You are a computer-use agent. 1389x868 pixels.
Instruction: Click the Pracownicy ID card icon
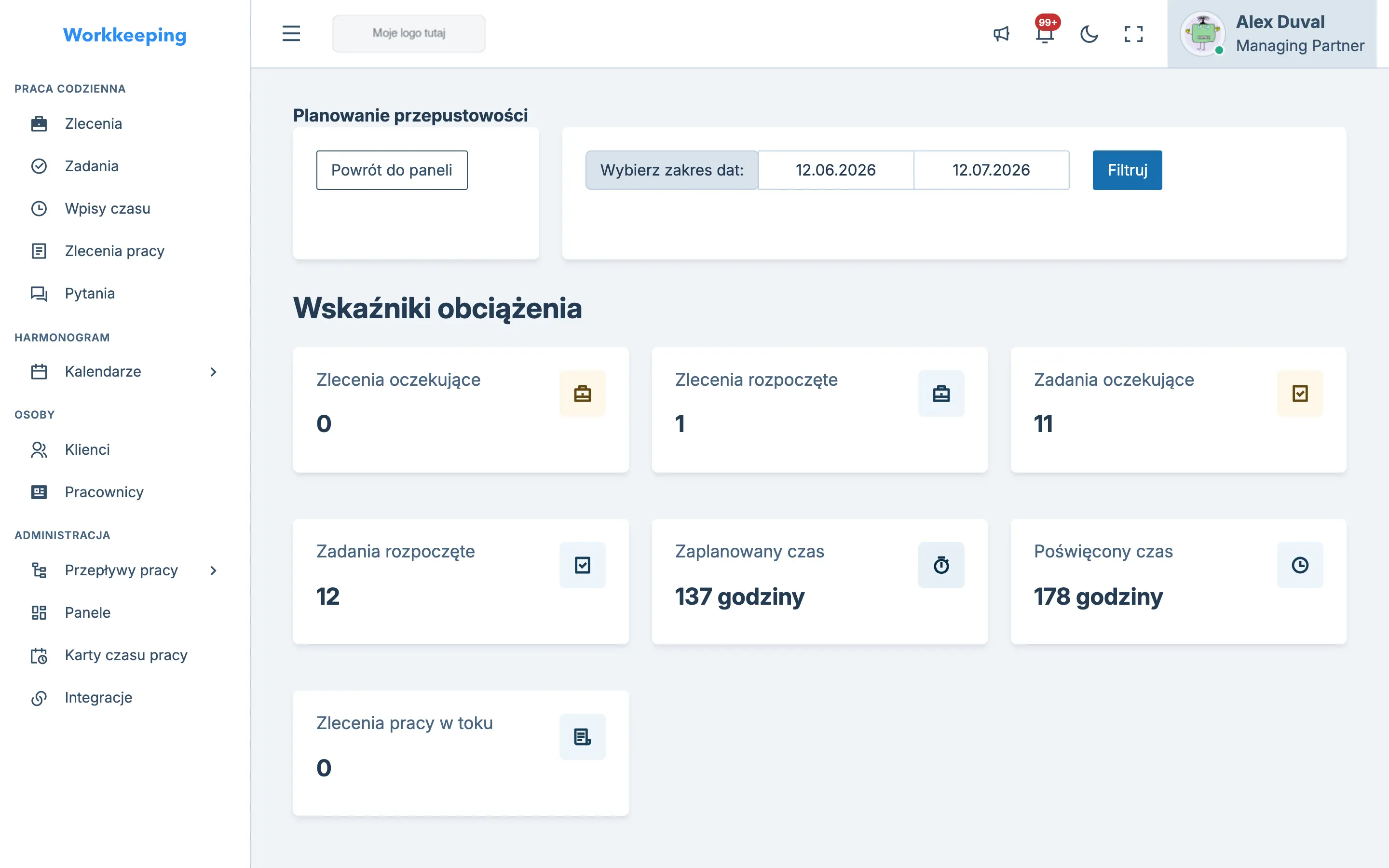(39, 492)
